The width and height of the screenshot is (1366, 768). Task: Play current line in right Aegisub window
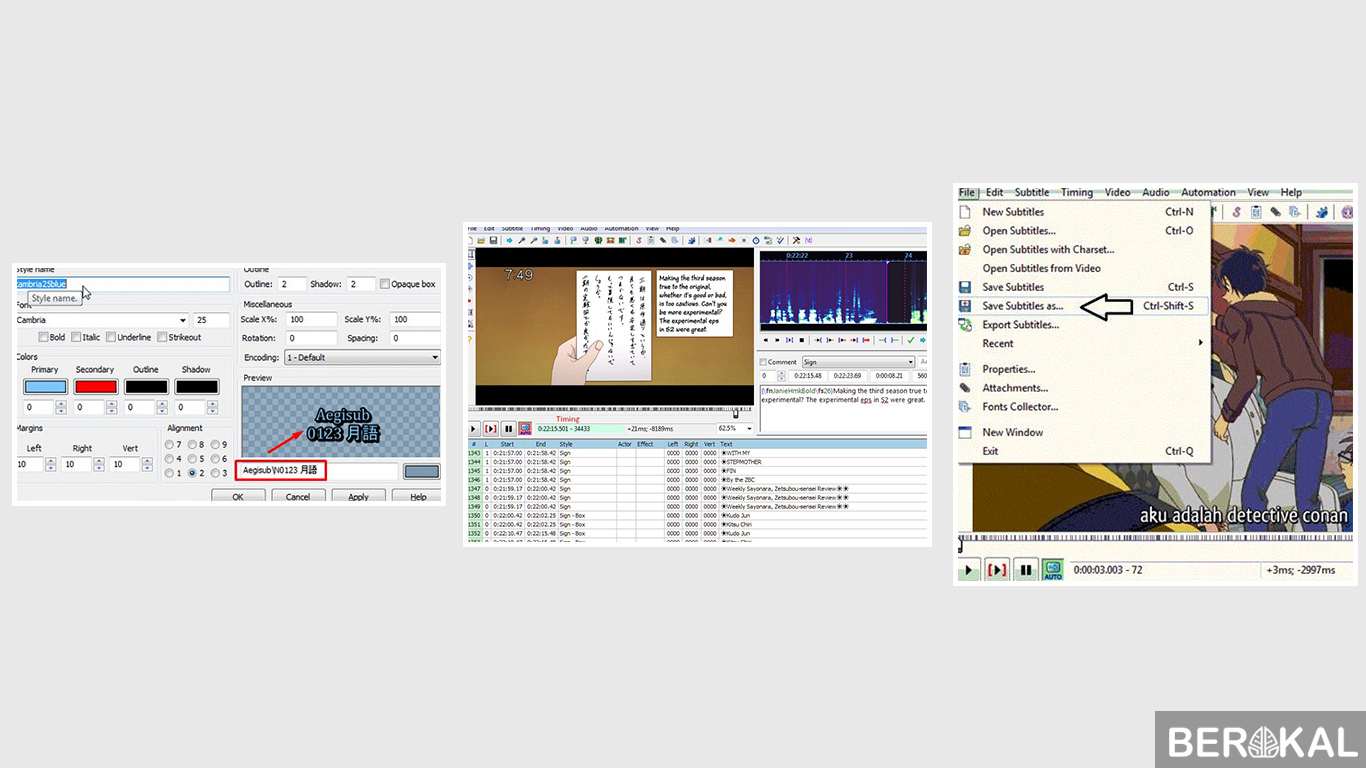coord(997,570)
